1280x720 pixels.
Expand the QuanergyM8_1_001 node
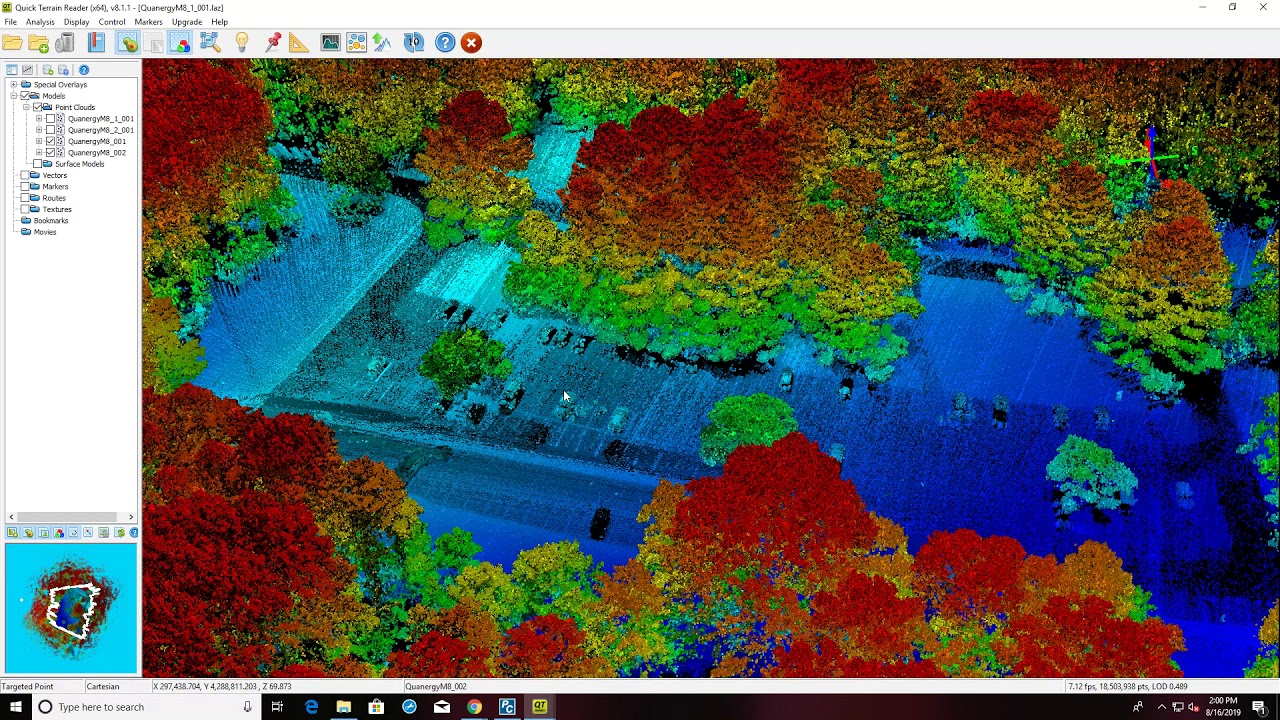(x=39, y=119)
